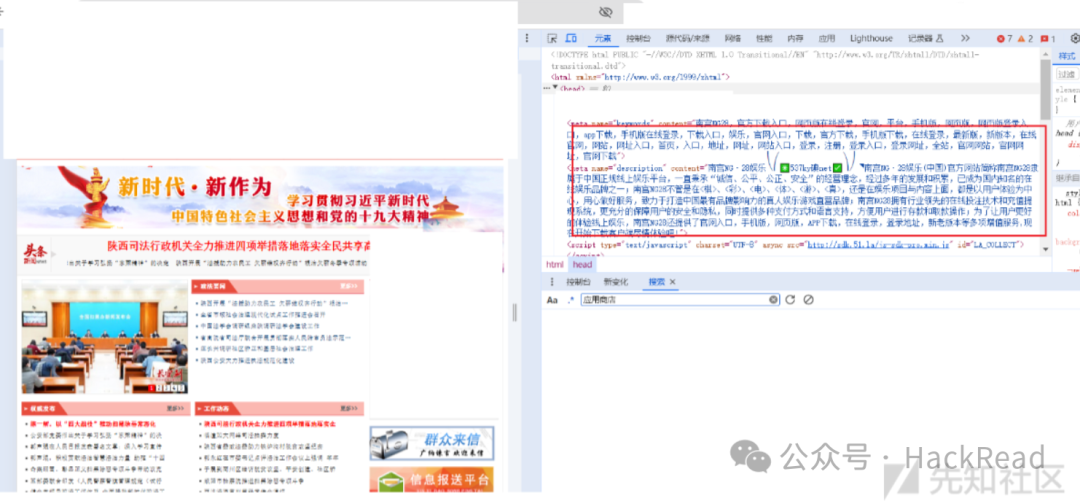This screenshot has width=1080, height=501.
Task: Select the drawer 搜索 tab
Action: pos(657,282)
